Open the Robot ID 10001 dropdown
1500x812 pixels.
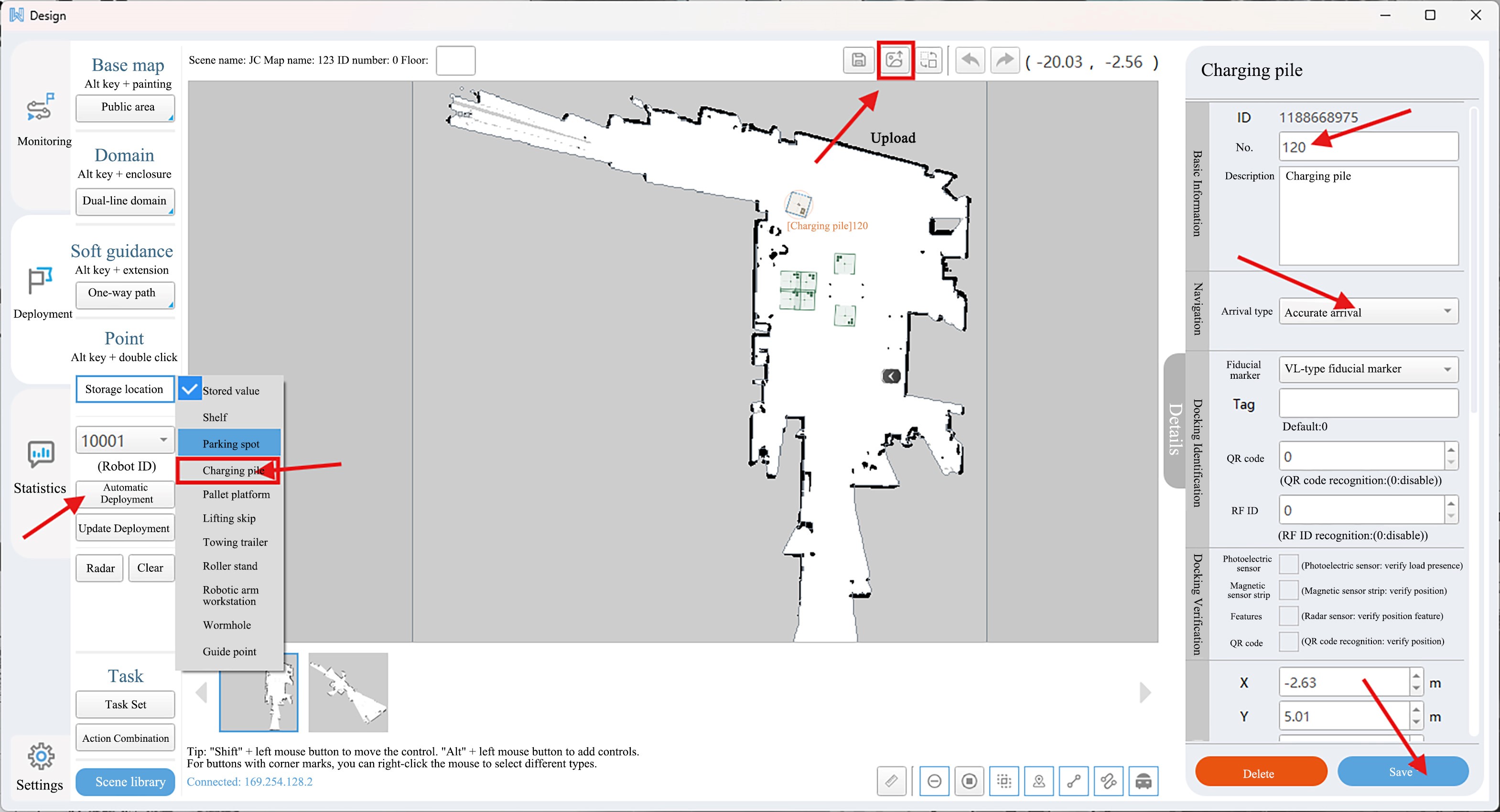click(163, 440)
